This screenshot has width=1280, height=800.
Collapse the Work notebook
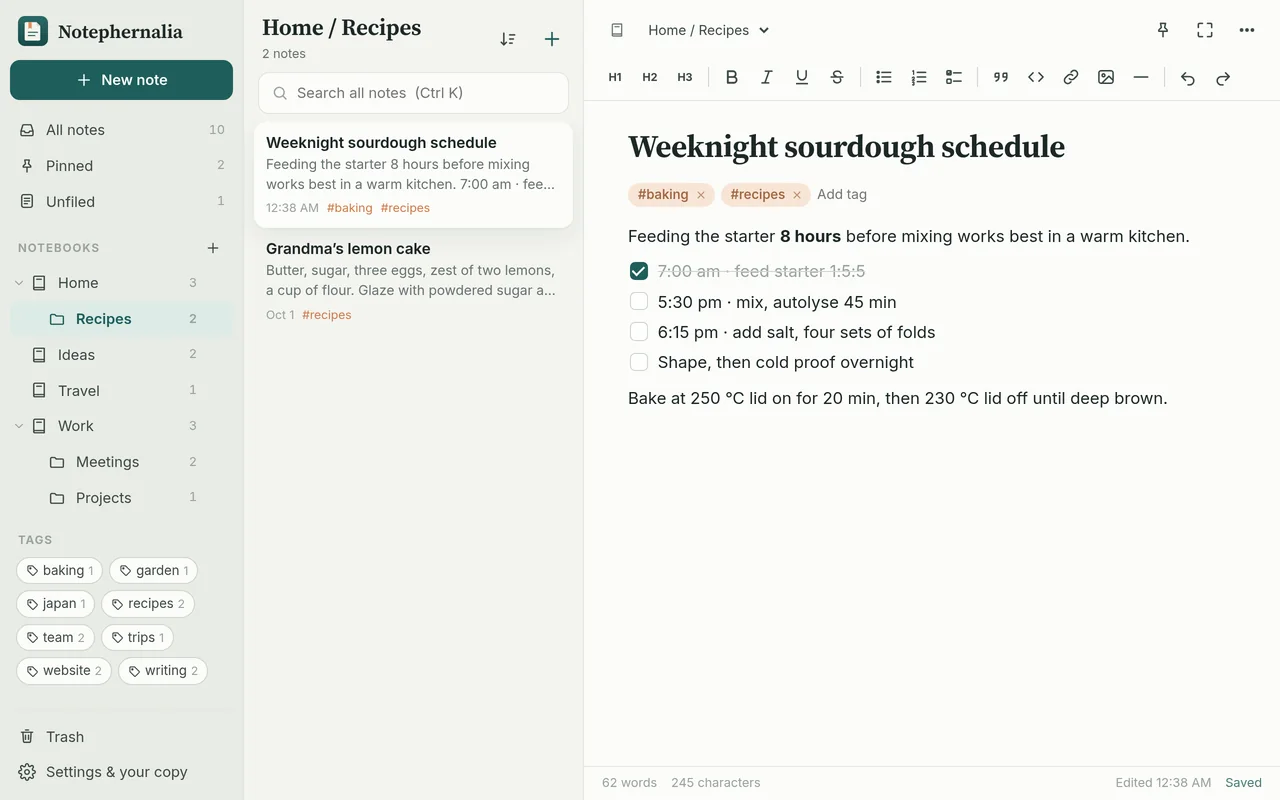point(19,426)
